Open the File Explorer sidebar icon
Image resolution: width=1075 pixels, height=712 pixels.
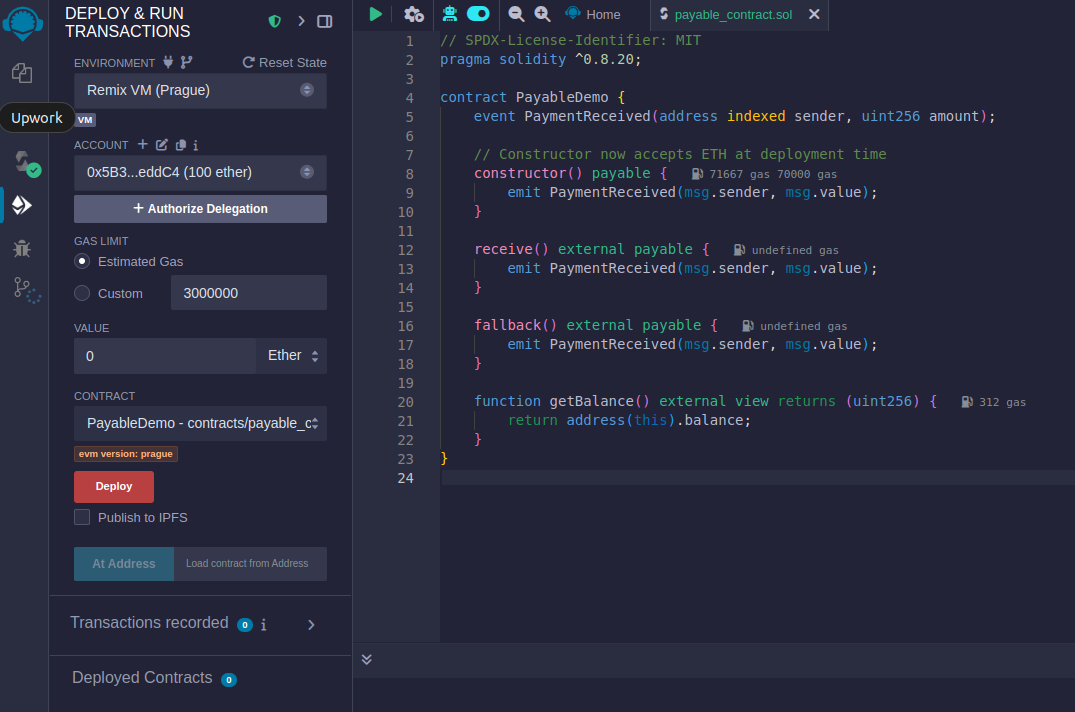tap(22, 73)
